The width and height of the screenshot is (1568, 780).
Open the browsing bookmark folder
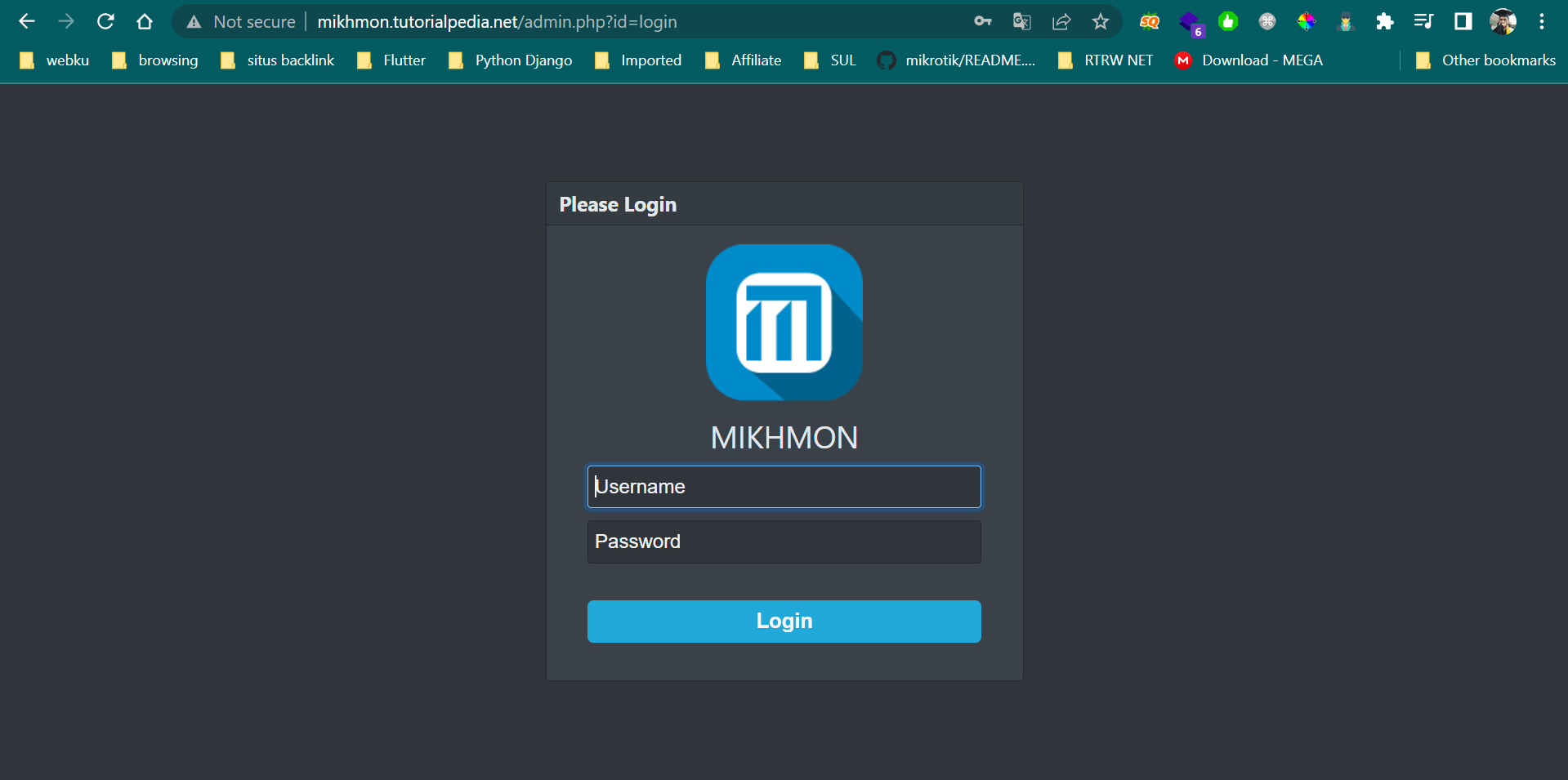155,60
